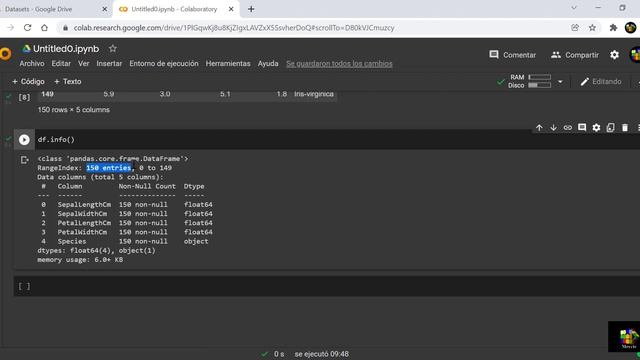Image resolution: width=640 pixels, height=360 pixels.
Task: Click the highlighted '150 entries' text
Action: click(109, 168)
